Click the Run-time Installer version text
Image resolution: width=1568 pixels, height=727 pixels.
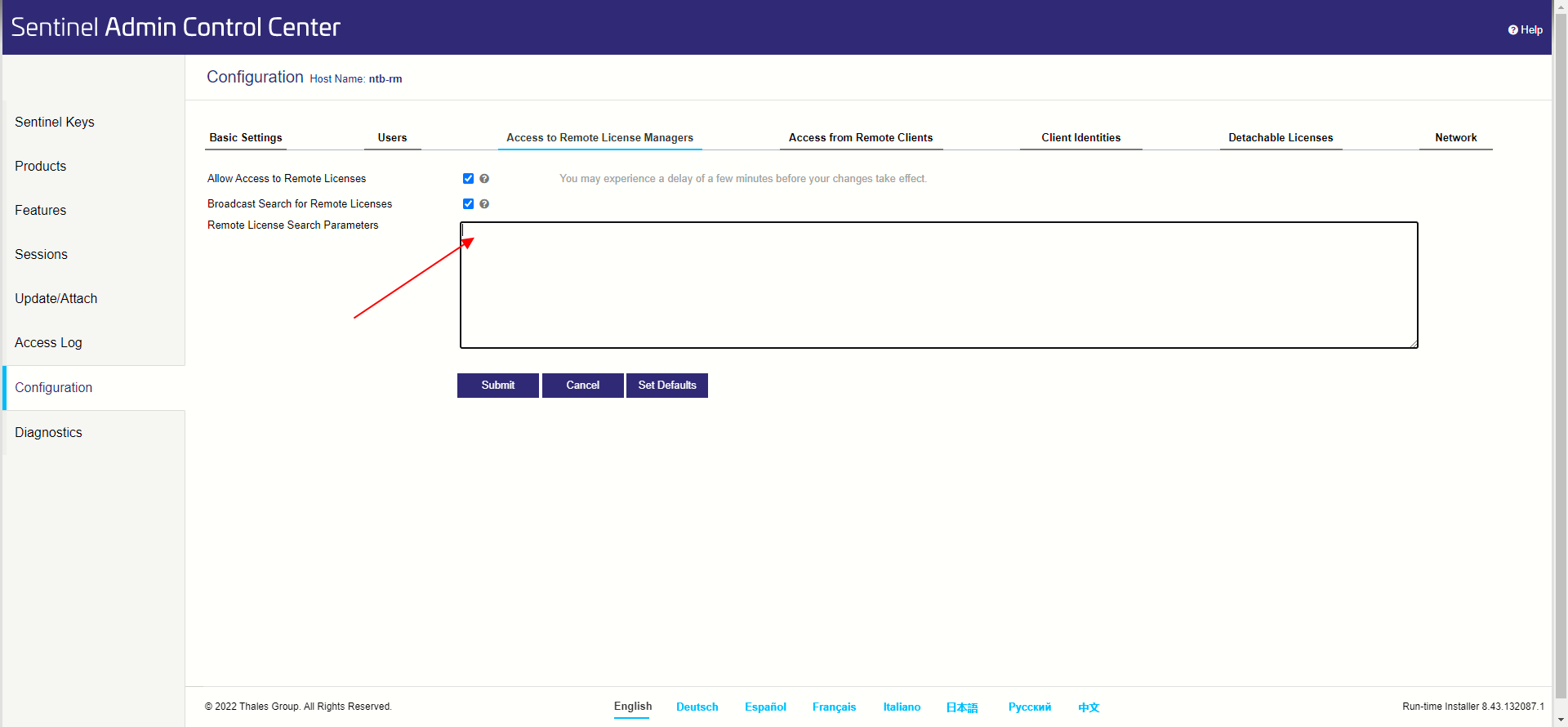tap(1473, 707)
